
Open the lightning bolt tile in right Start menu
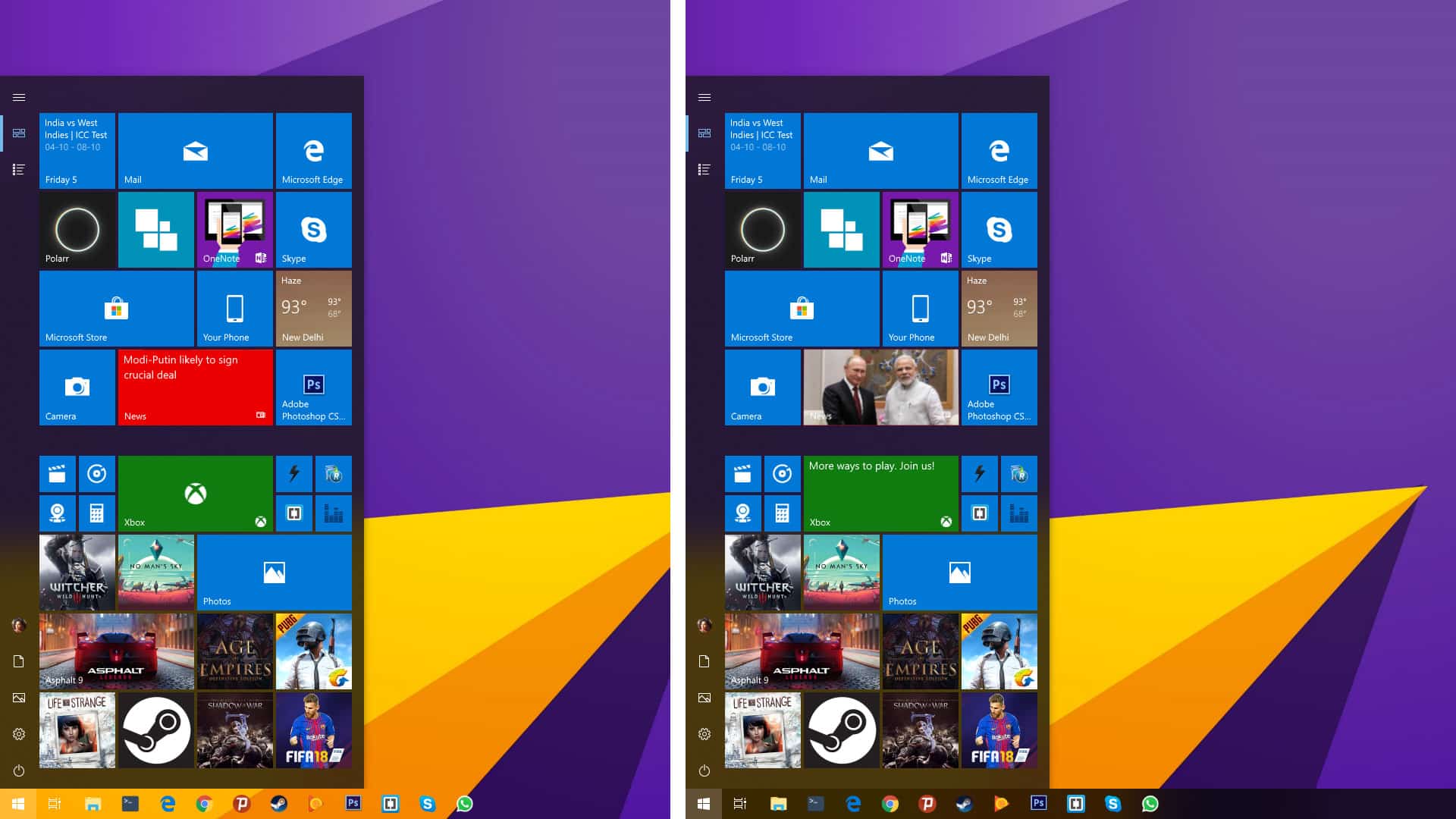coord(979,474)
